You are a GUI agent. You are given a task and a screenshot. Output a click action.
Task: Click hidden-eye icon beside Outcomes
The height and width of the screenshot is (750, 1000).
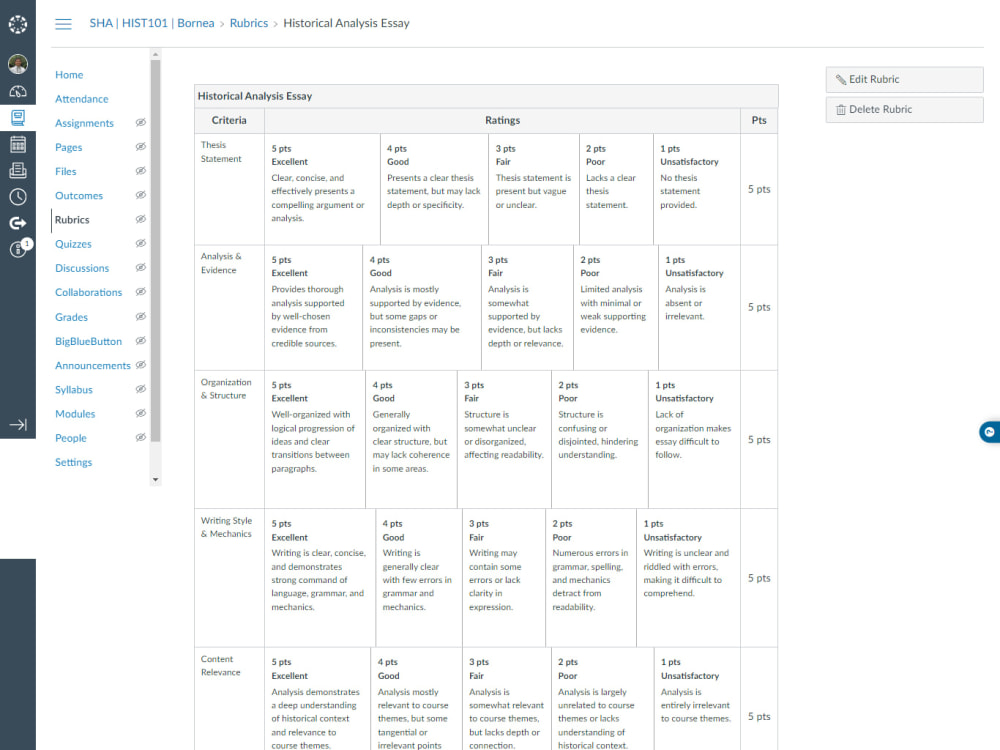(141, 195)
